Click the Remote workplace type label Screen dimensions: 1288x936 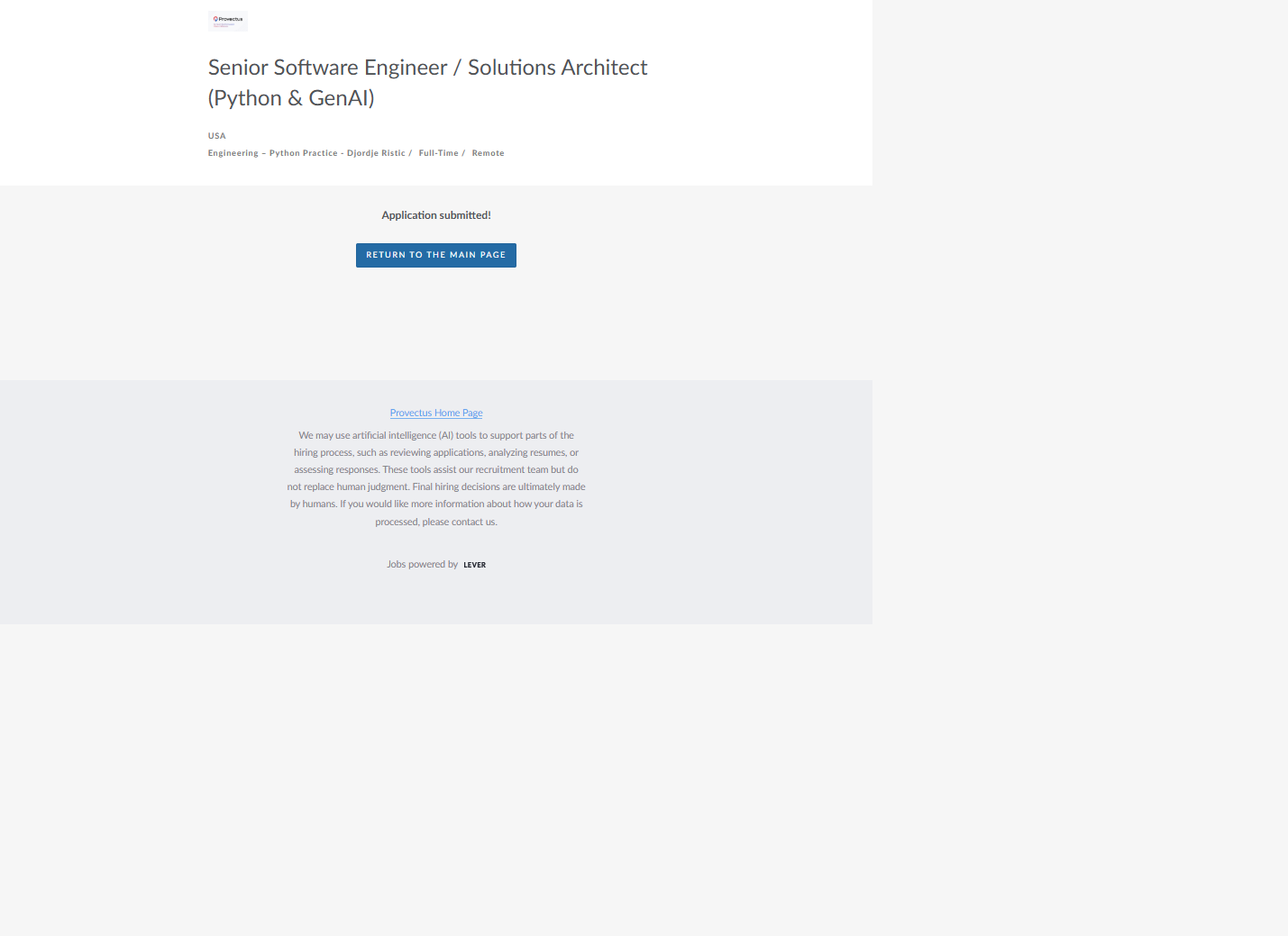pyautogui.click(x=488, y=153)
